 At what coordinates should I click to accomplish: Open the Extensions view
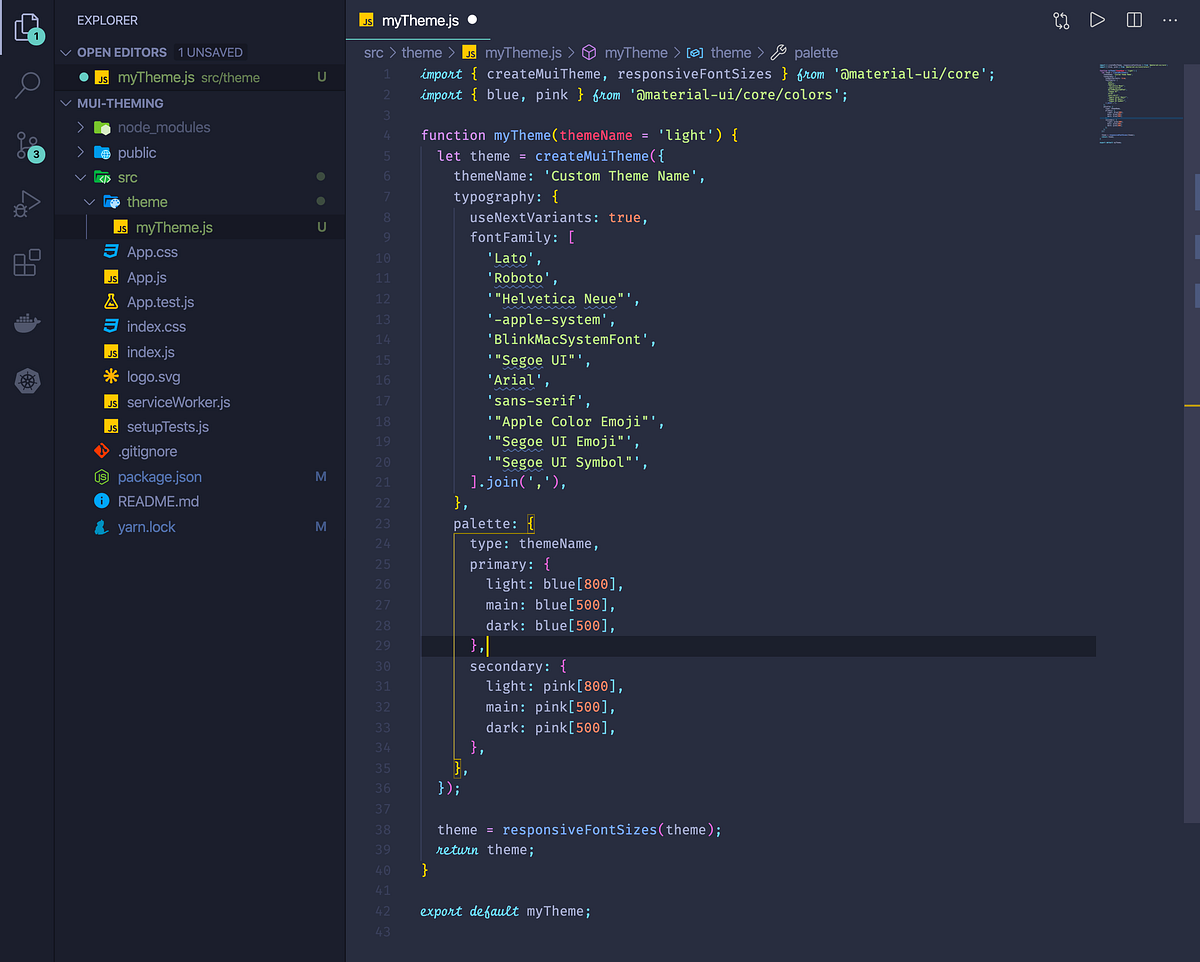tap(27, 264)
